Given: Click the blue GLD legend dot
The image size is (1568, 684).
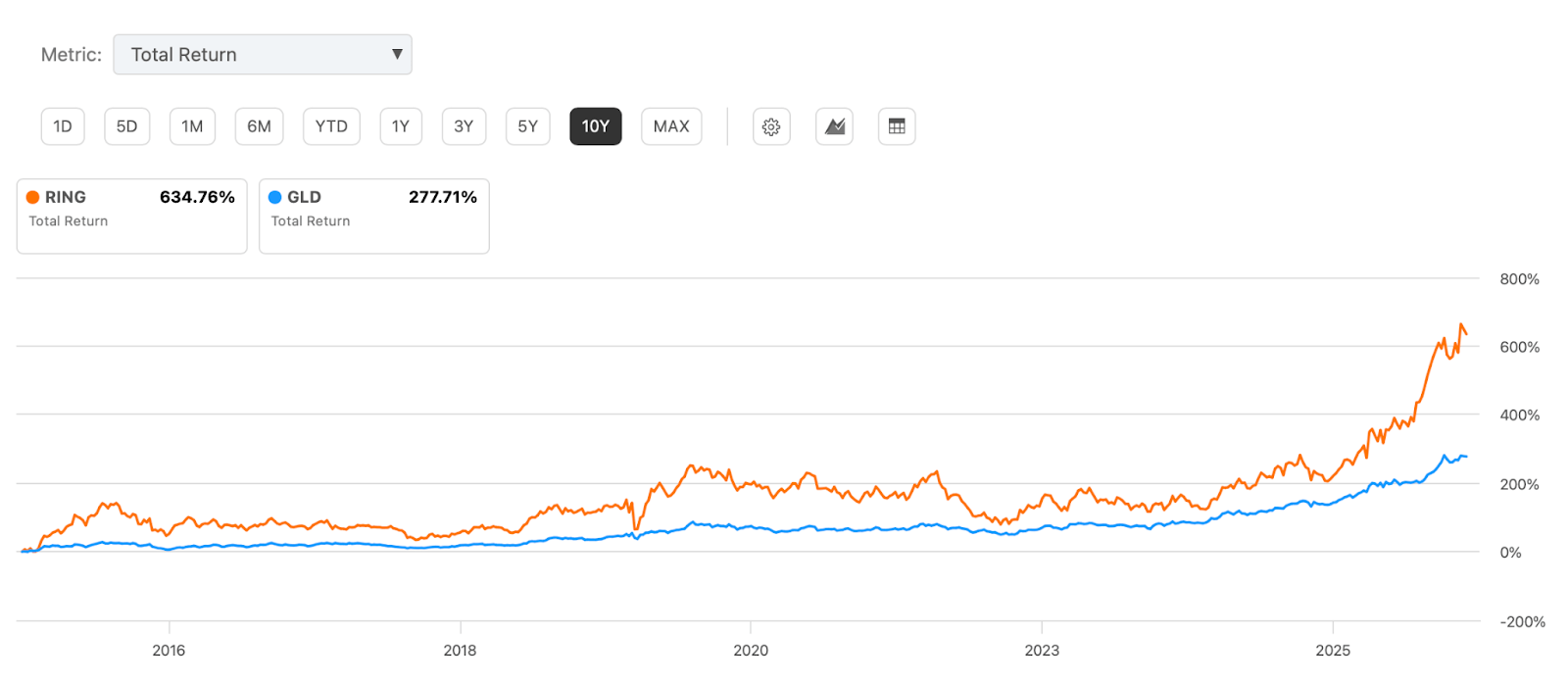Looking at the screenshot, I should pyautogui.click(x=275, y=197).
